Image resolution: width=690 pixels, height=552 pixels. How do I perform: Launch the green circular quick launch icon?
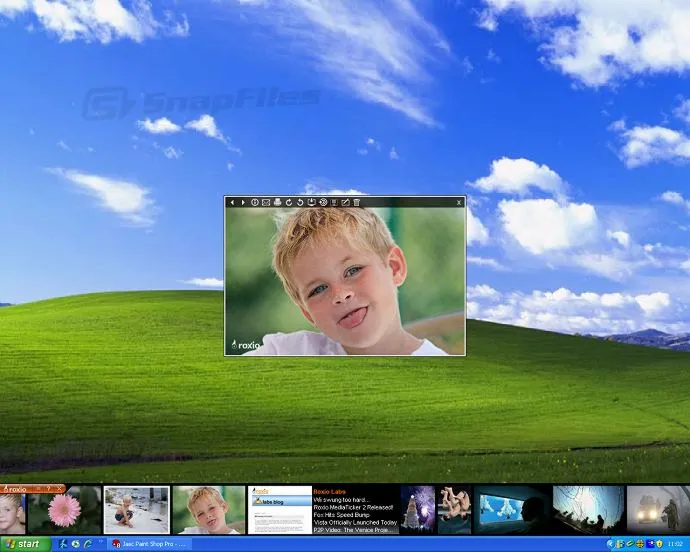coord(76,544)
